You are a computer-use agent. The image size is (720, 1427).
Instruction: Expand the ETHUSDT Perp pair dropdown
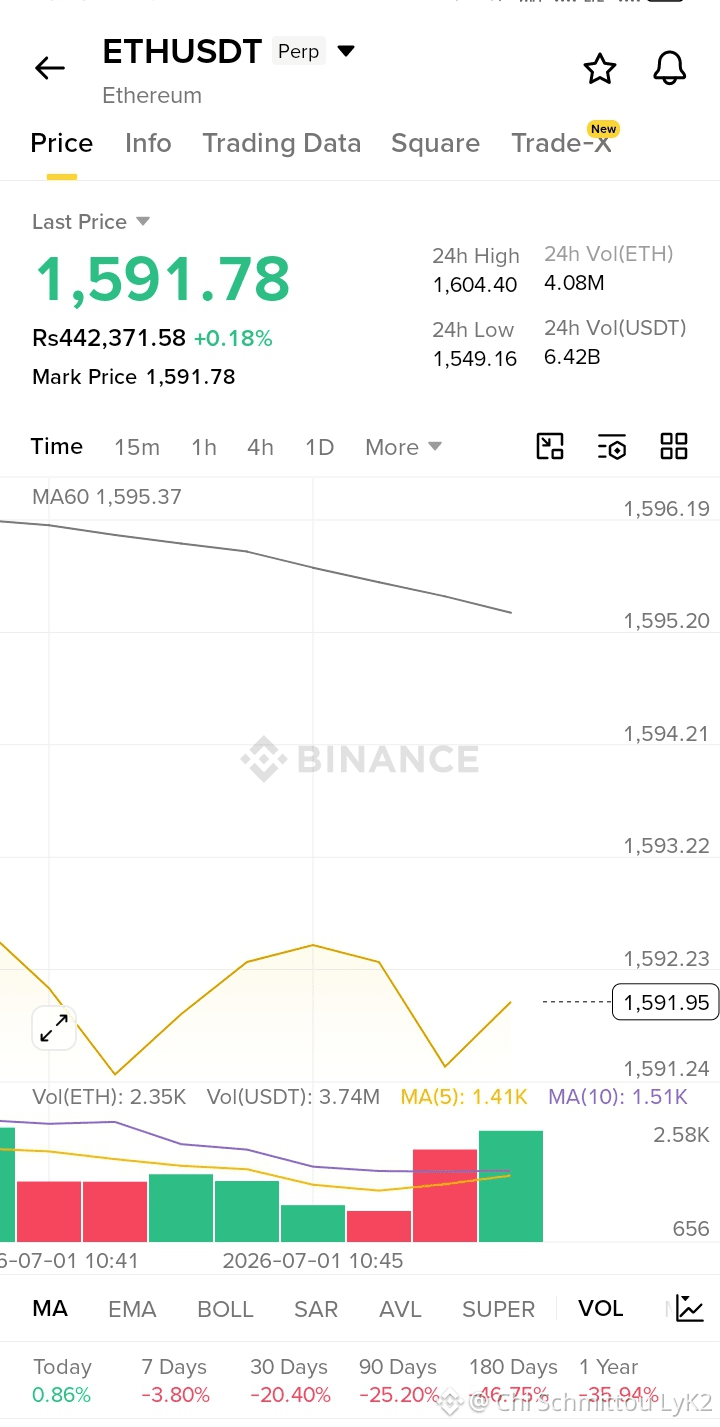[346, 51]
